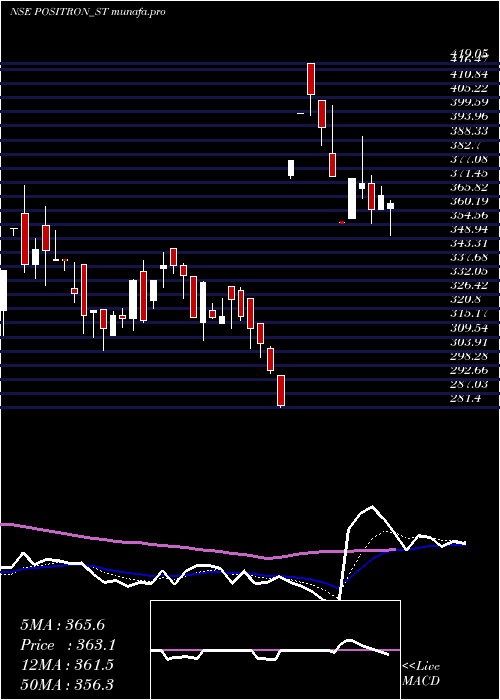500x700 pixels.
Task: Select the 309.54 price level label
Action: point(469,328)
